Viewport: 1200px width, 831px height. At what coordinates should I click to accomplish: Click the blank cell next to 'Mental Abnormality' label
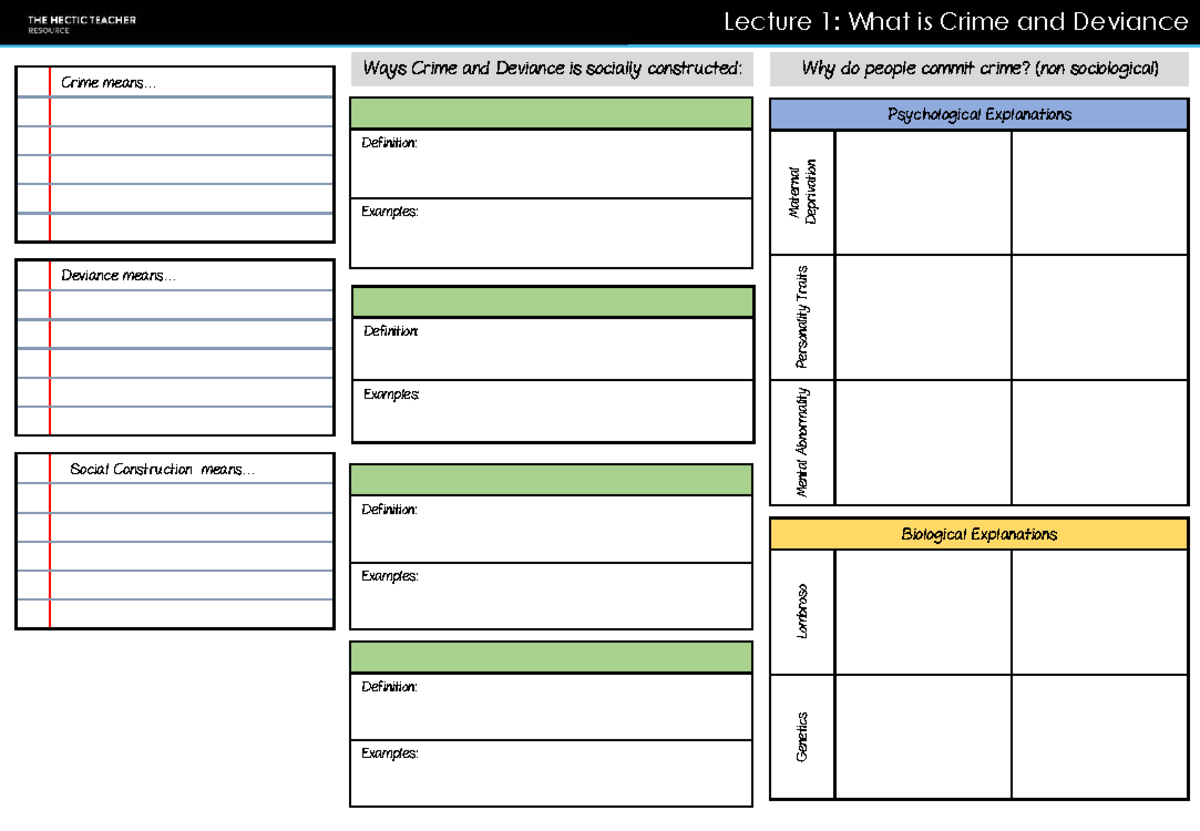coord(923,442)
